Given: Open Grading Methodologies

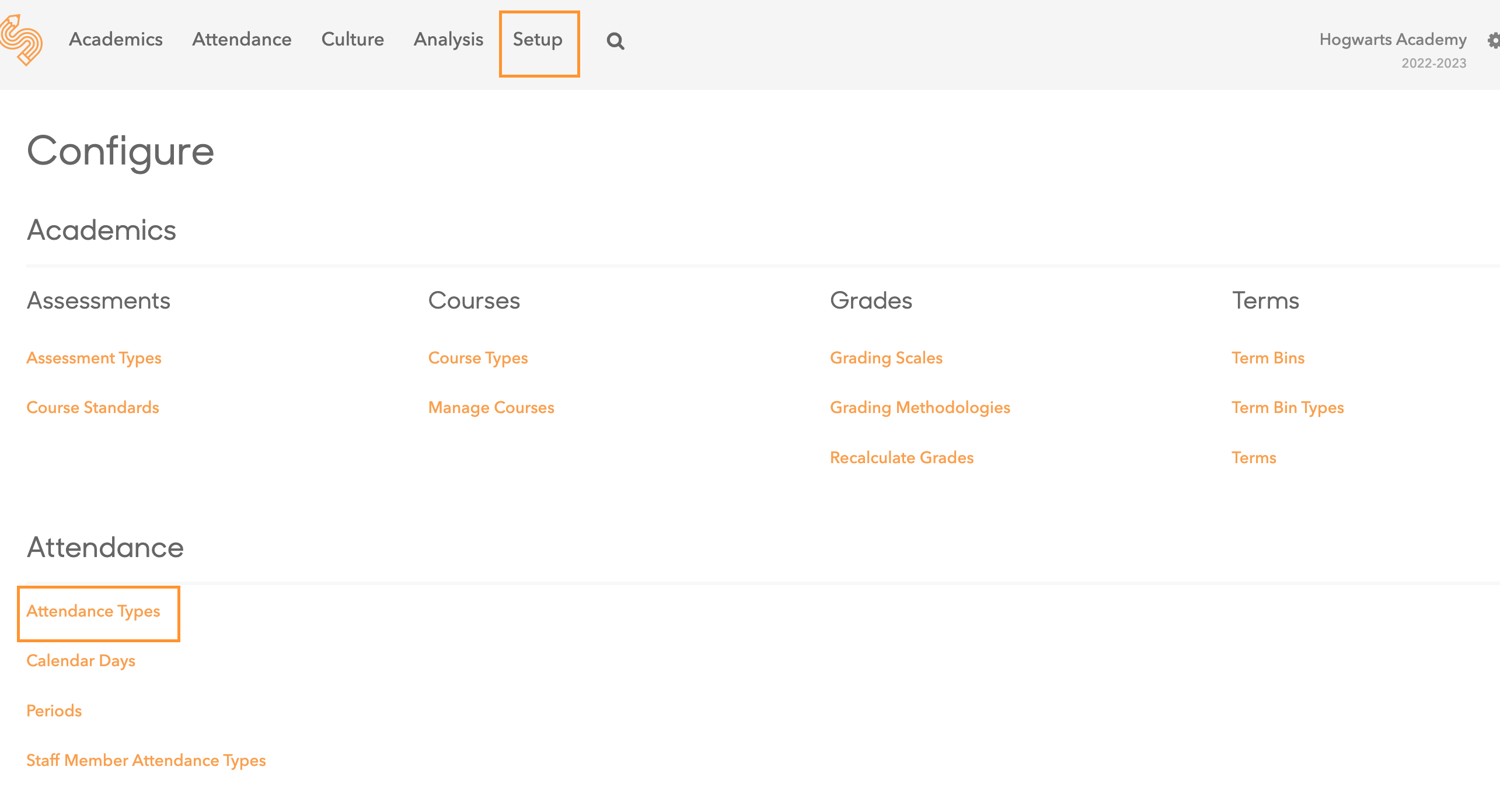Looking at the screenshot, I should 920,407.
